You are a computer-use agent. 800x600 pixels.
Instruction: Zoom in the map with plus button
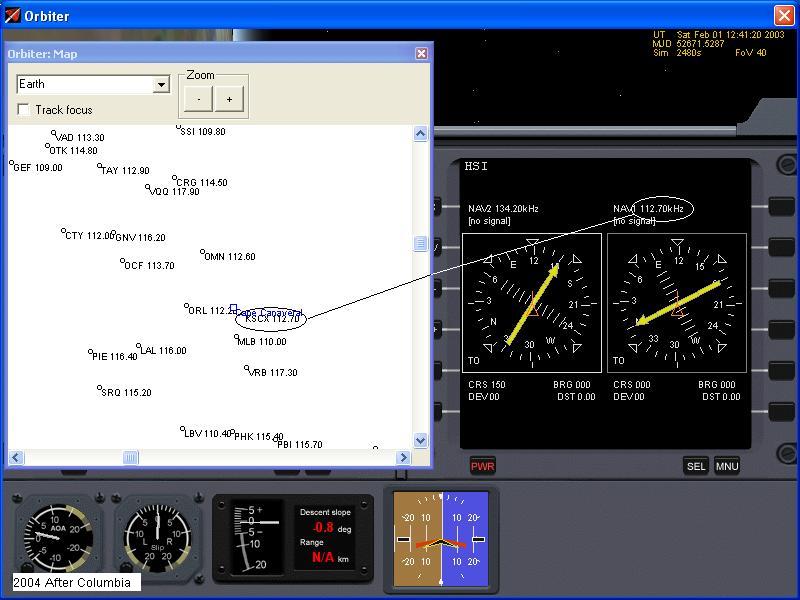pos(229,99)
